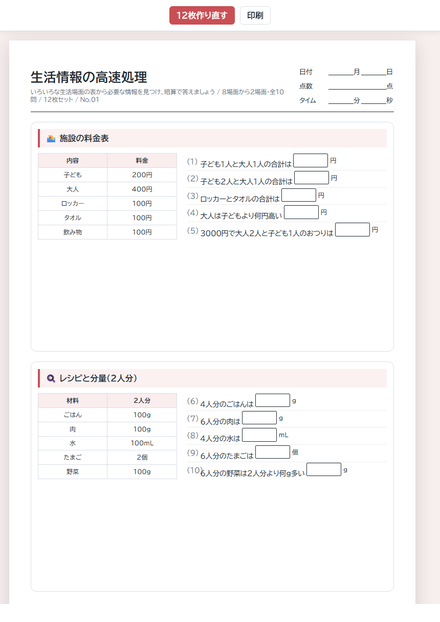Click the 内容 column header
The image size is (440, 622).
73,161
